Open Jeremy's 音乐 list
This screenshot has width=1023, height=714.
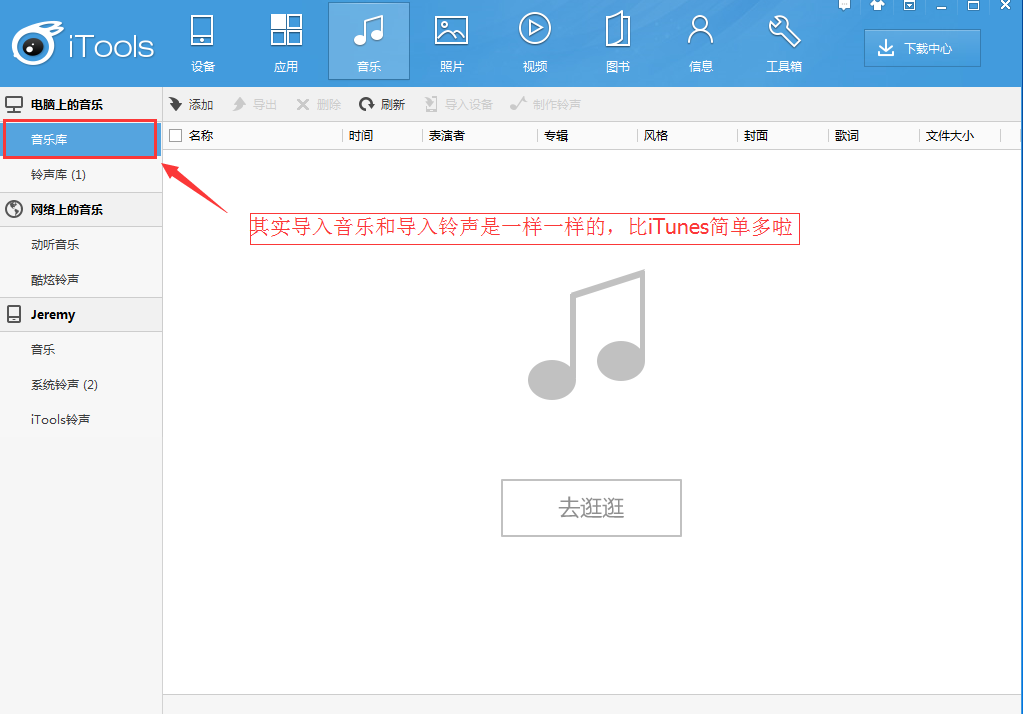coord(81,350)
